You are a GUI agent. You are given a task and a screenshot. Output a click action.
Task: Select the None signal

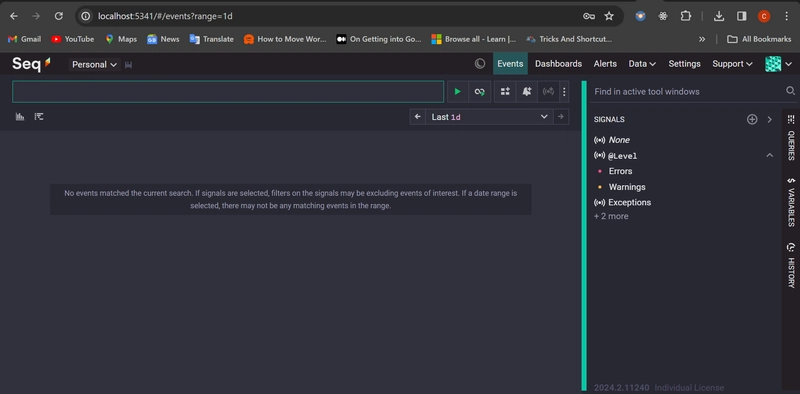click(x=612, y=140)
